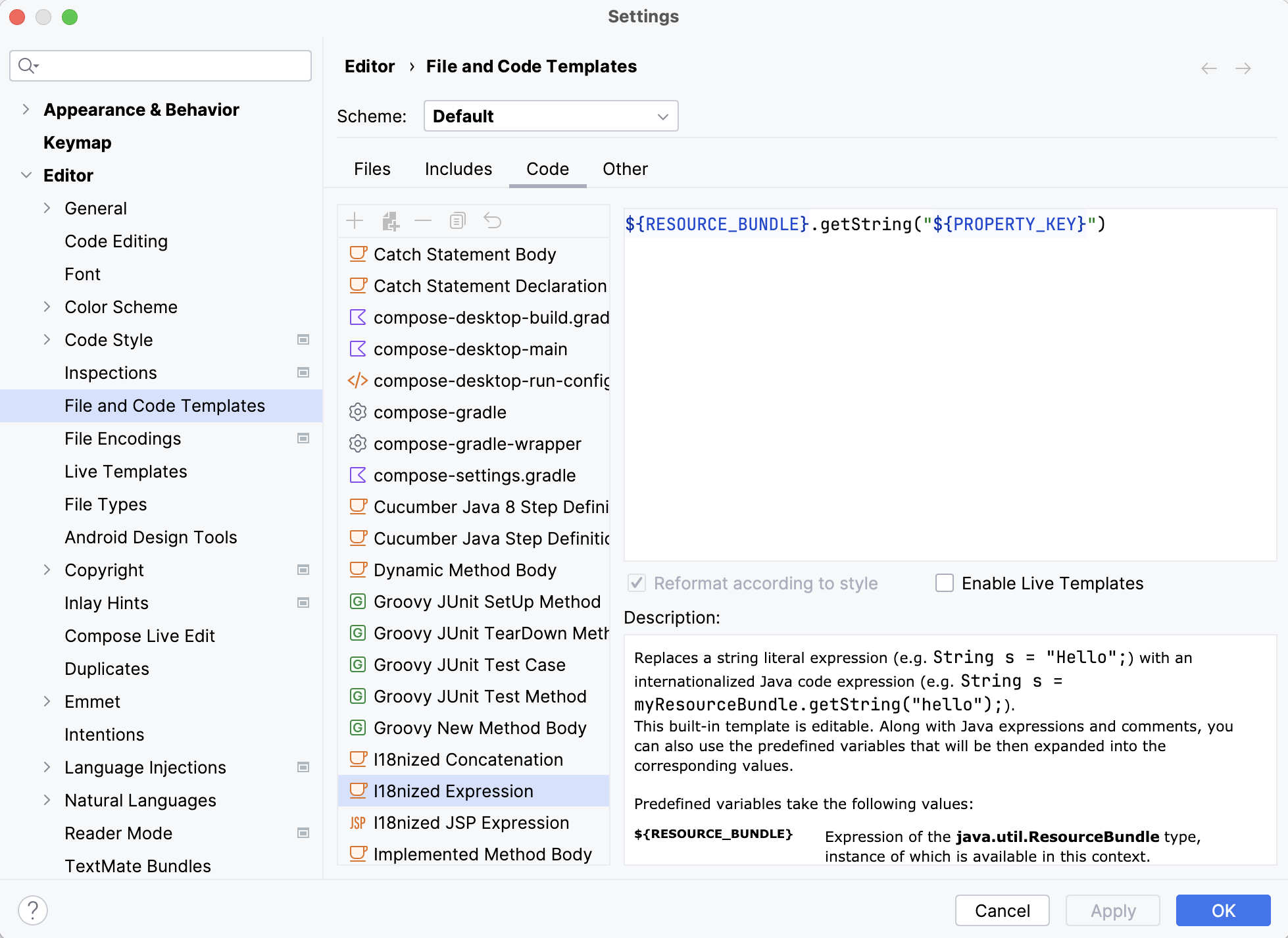Click inside the template editor area

947,382
